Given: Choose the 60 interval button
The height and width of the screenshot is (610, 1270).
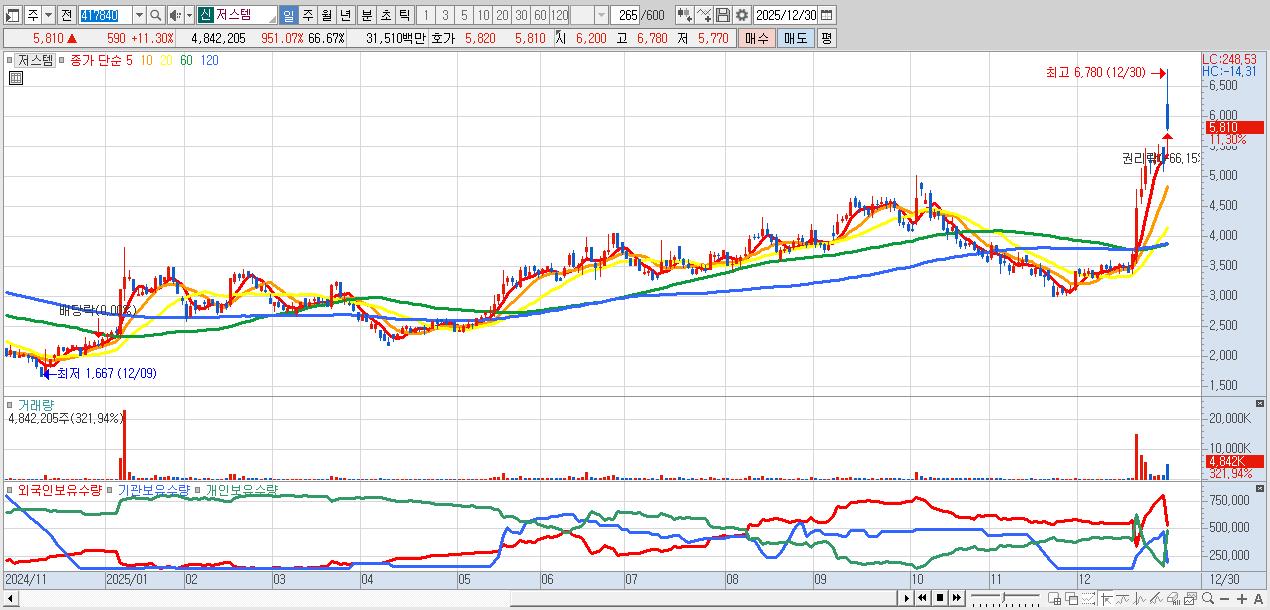Looking at the screenshot, I should (x=540, y=15).
